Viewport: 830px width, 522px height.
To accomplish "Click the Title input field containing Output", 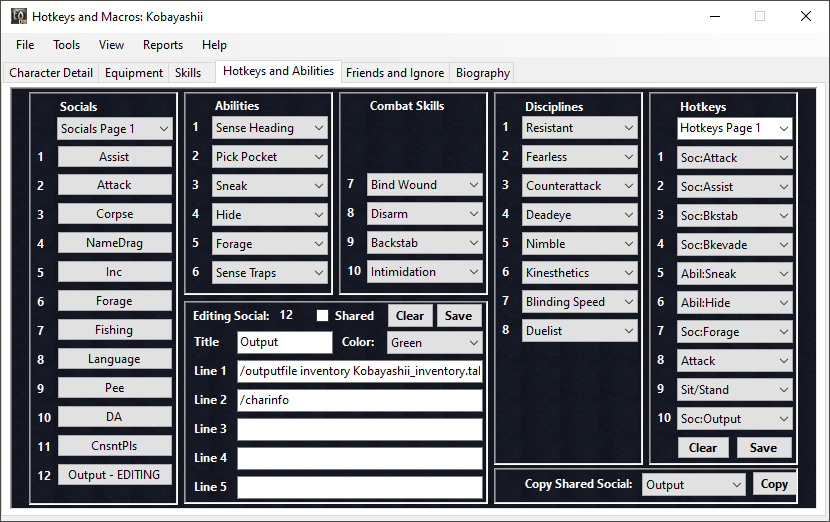I will point(285,343).
